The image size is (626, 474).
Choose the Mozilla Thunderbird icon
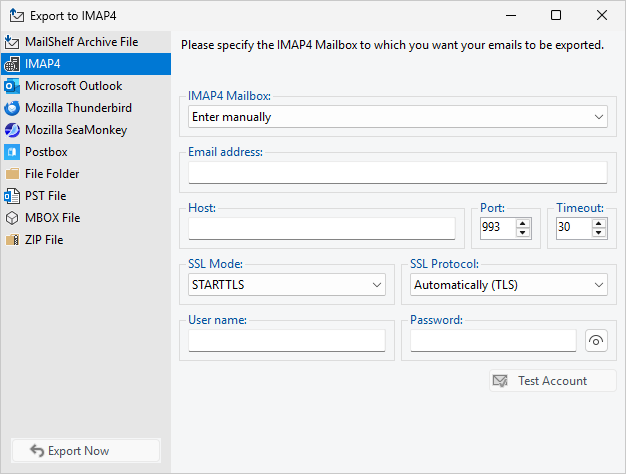(x=12, y=108)
